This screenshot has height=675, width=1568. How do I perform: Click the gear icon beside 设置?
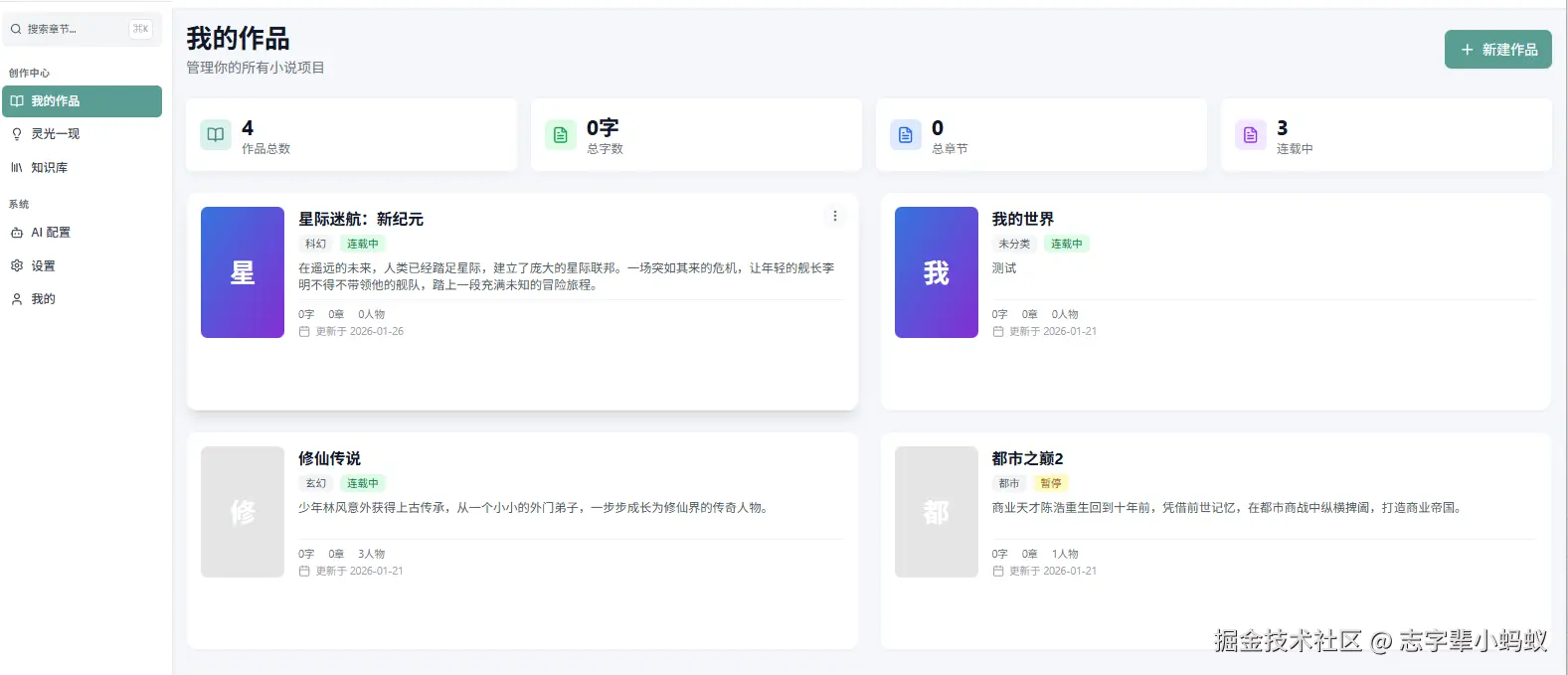pos(17,266)
